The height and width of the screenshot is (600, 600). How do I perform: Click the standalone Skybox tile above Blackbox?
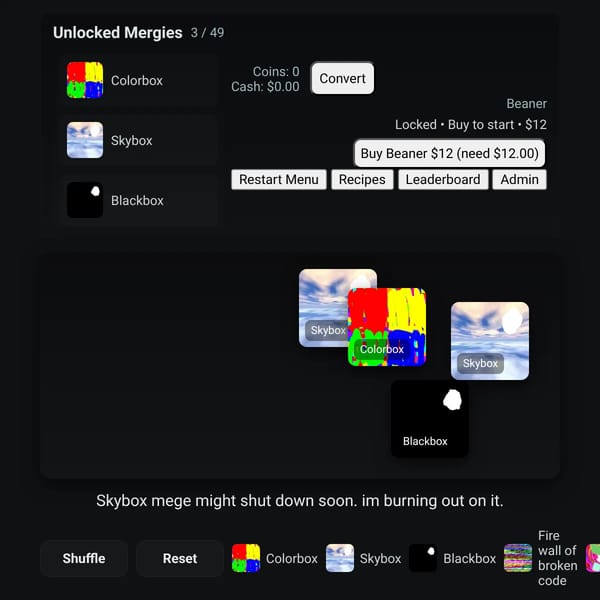[490, 341]
